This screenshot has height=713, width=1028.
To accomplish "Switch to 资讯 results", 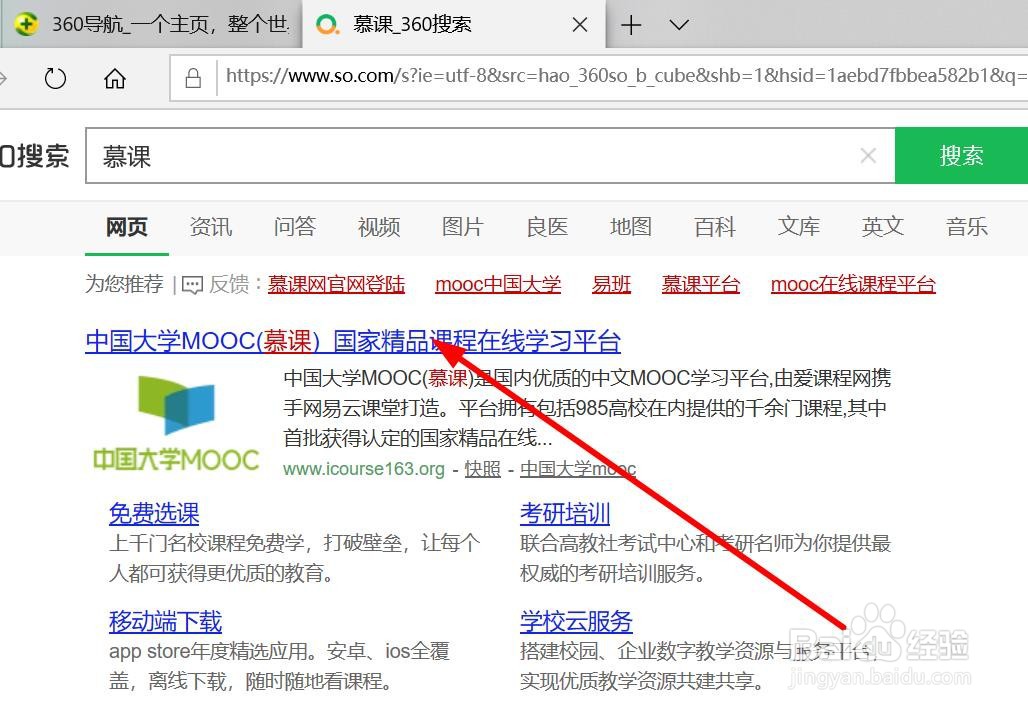I will click(210, 227).
